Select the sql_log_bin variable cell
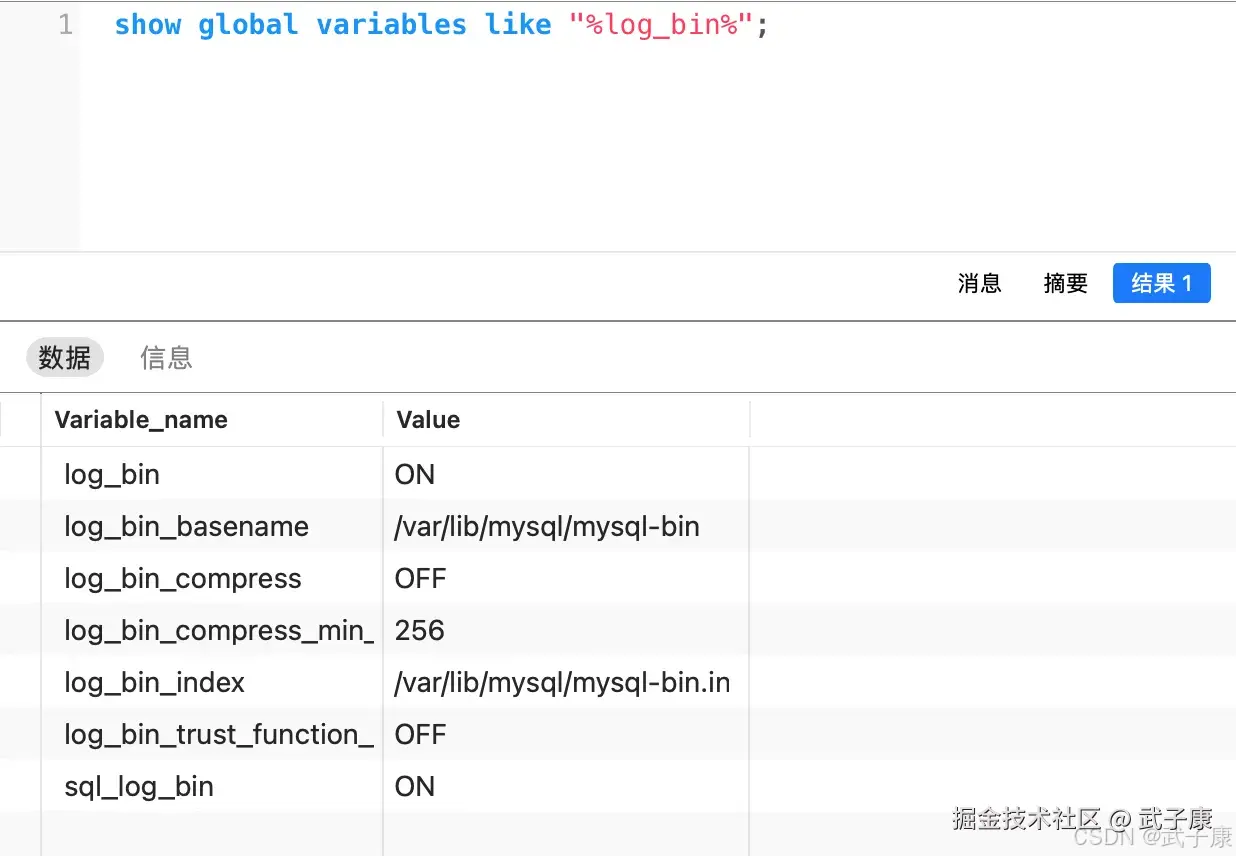 (x=139, y=786)
